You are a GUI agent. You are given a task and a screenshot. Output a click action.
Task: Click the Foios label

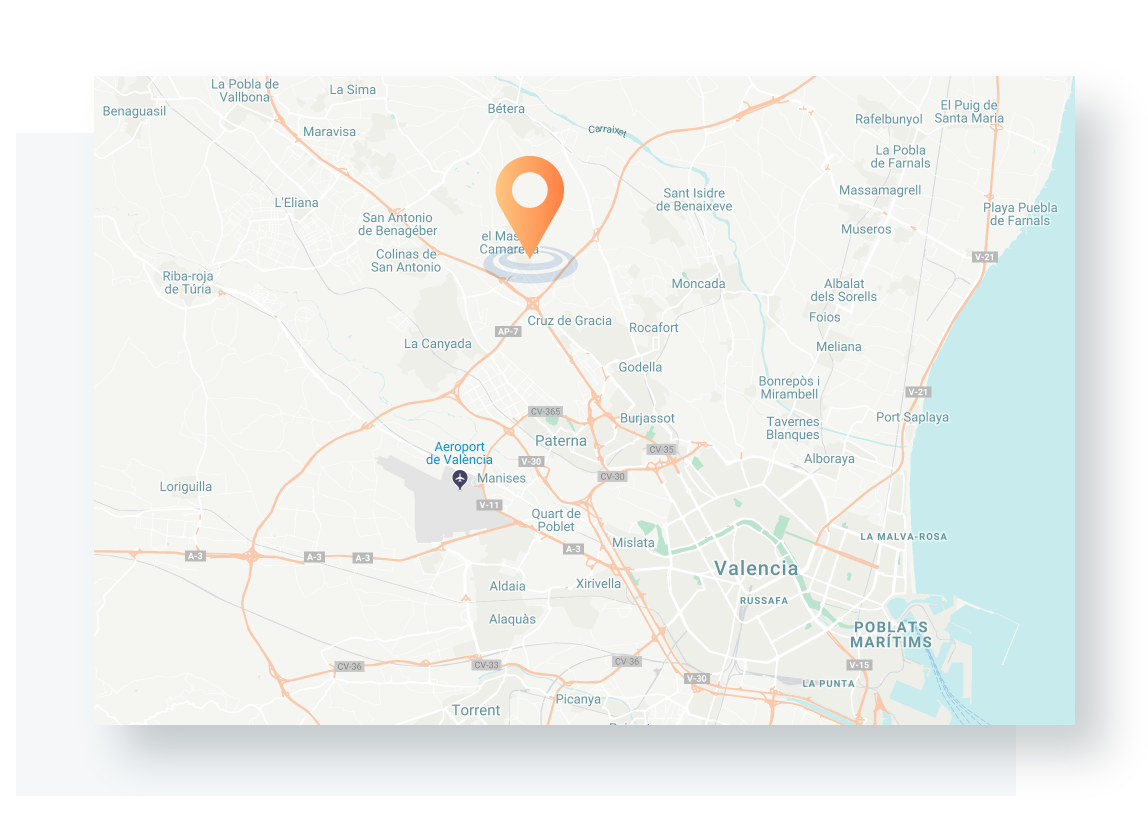coord(824,317)
